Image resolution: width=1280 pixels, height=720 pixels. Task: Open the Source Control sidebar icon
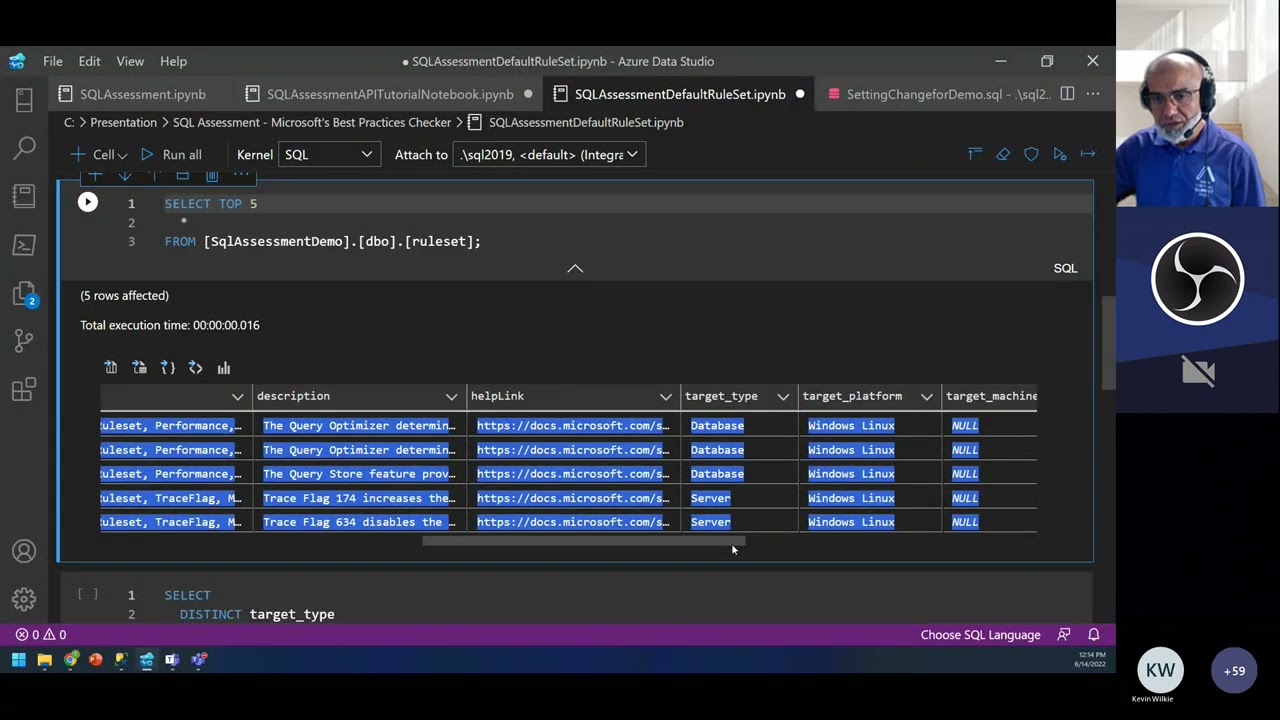[x=24, y=341]
